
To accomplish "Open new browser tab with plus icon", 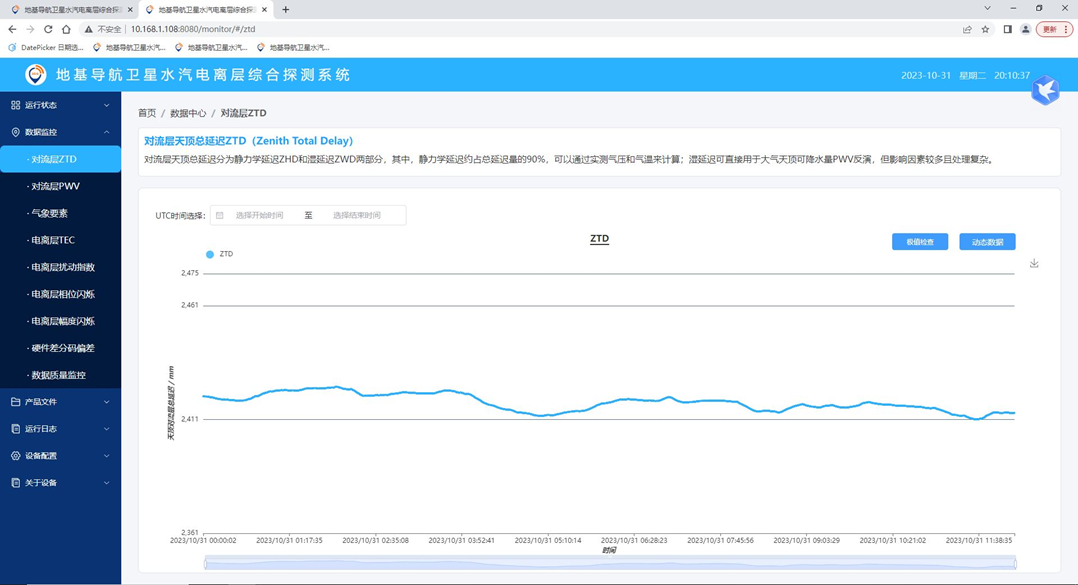I will 285,10.
